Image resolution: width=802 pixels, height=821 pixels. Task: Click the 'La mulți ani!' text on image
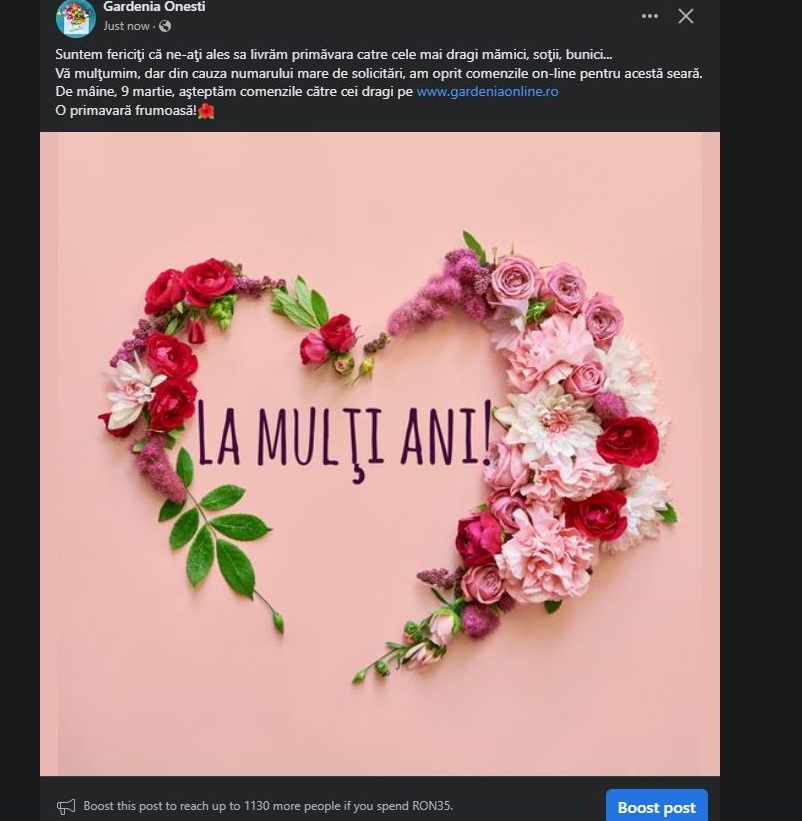345,440
